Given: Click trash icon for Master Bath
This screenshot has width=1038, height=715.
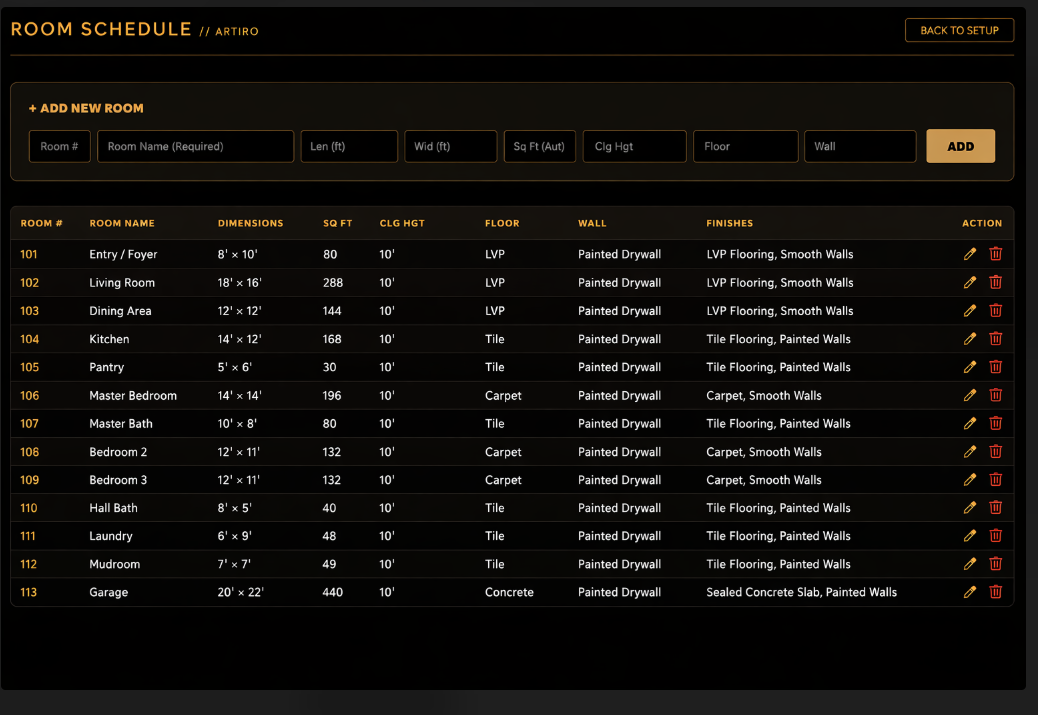Looking at the screenshot, I should click(995, 423).
